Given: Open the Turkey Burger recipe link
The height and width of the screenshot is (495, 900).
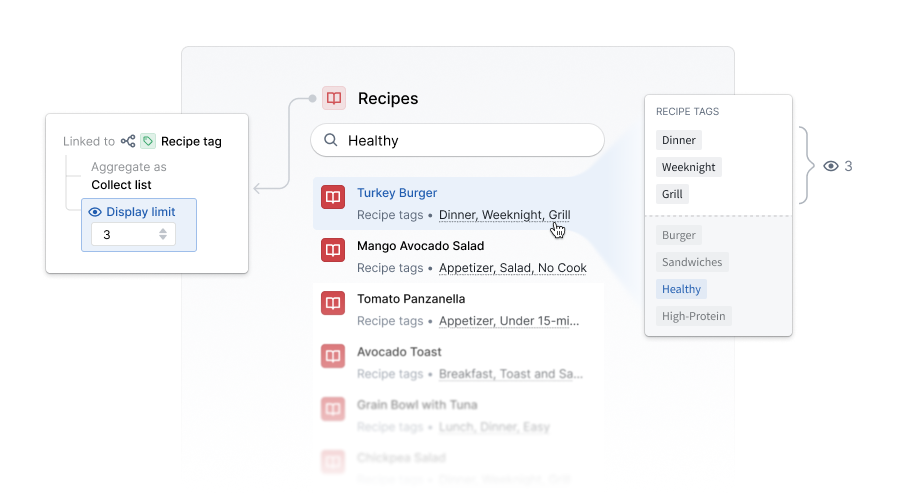Looking at the screenshot, I should (397, 193).
